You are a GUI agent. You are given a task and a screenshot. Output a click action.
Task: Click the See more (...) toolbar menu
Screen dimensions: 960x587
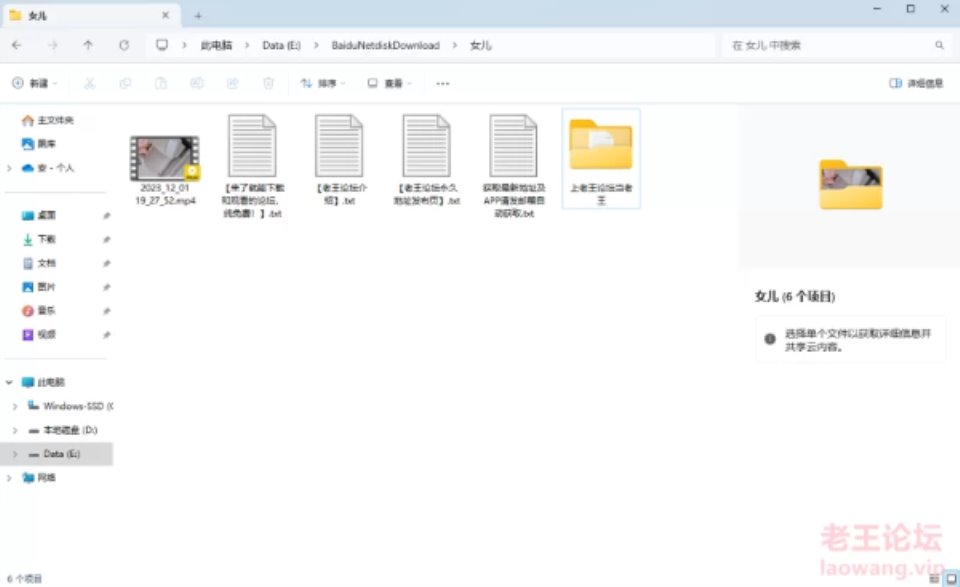tap(443, 83)
